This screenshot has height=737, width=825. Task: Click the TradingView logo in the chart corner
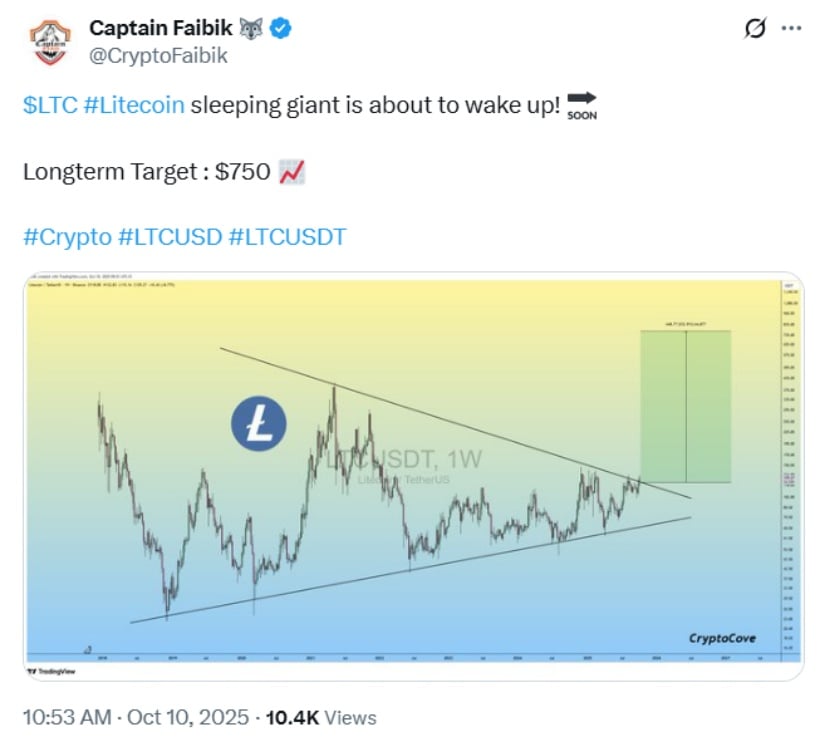[x=44, y=670]
